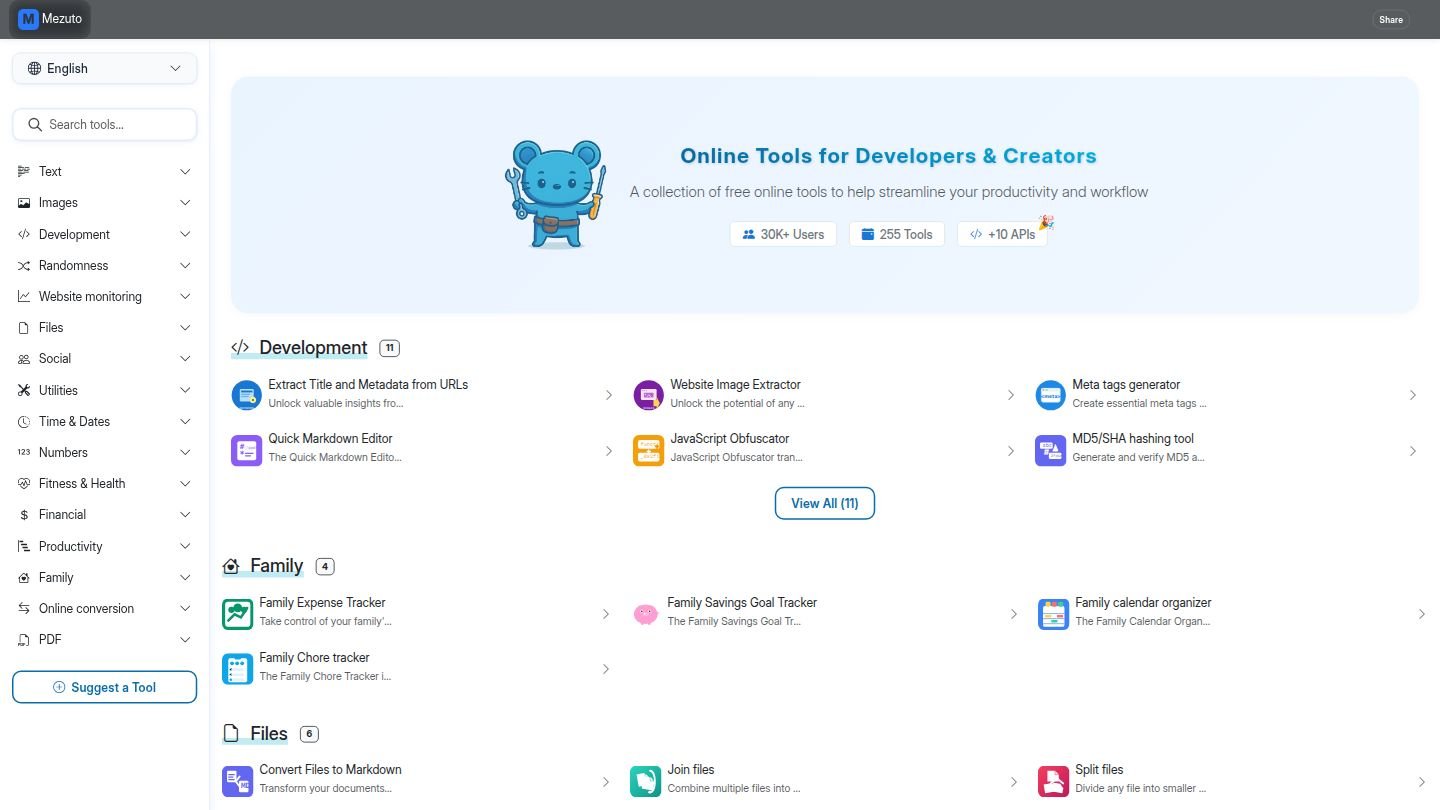Click arrow next to Meta tags generator
Image resolution: width=1440 pixels, height=810 pixels.
pos(1413,395)
